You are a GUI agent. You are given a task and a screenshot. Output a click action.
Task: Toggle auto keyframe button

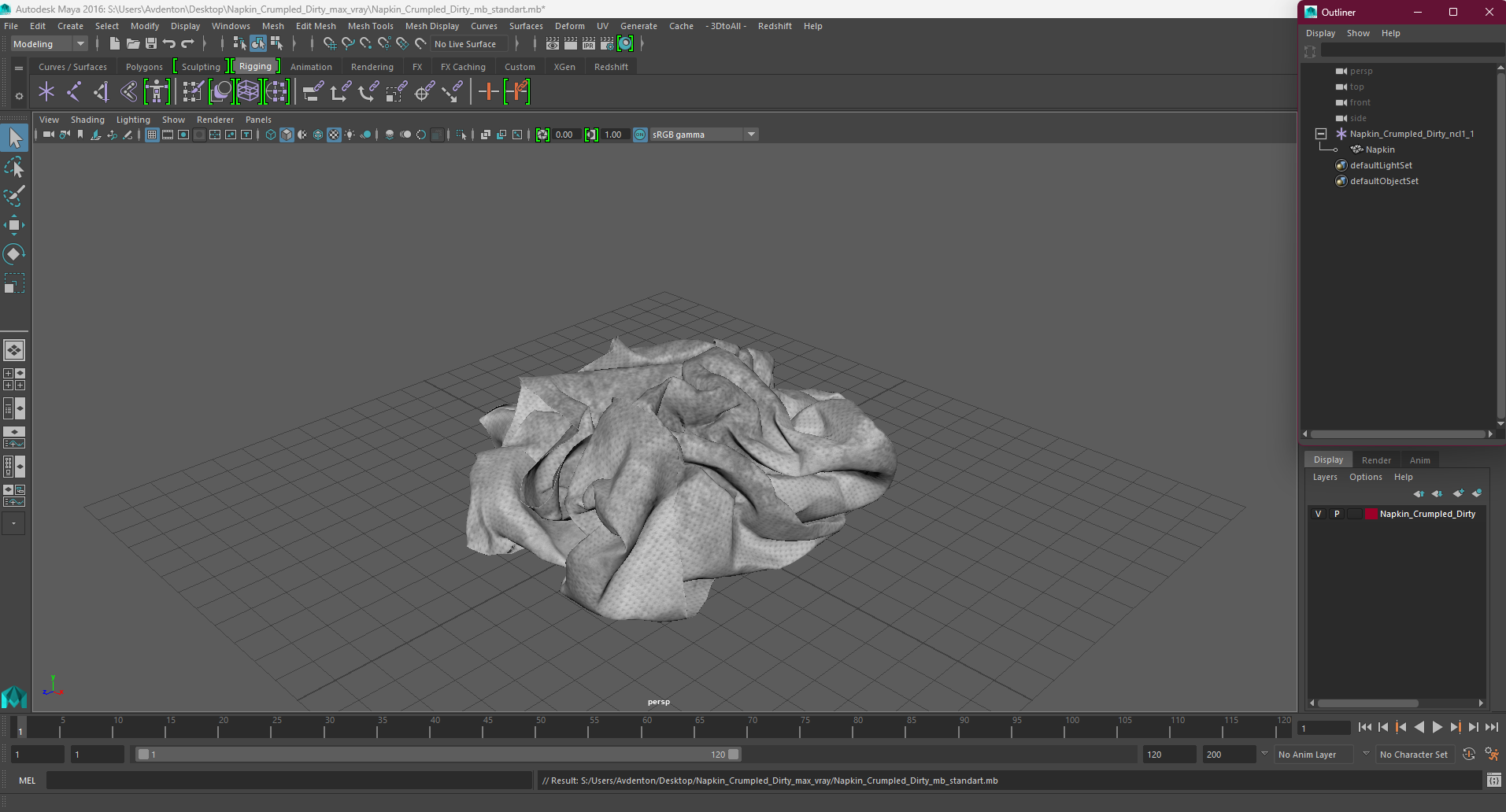[1469, 754]
